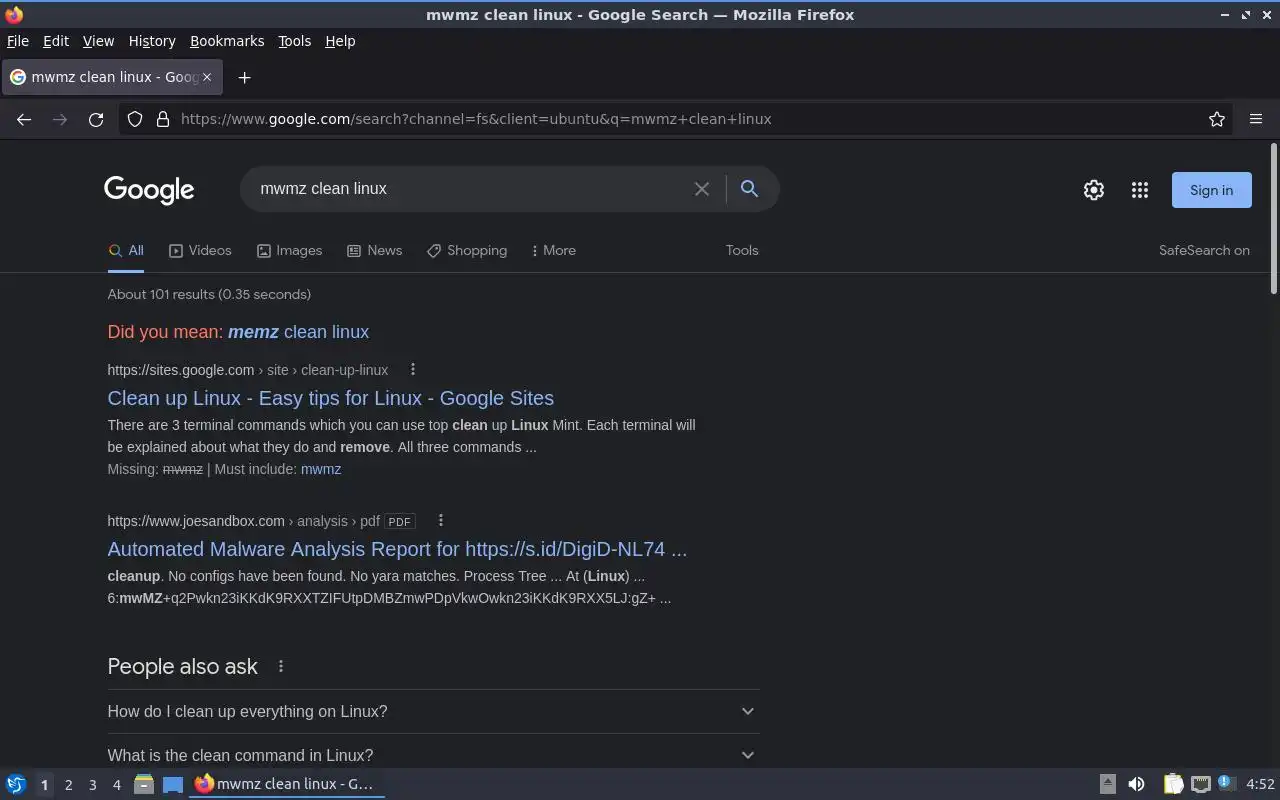
Task: Click 'memz clean linux' suggestion
Action: pyautogui.click(x=298, y=332)
